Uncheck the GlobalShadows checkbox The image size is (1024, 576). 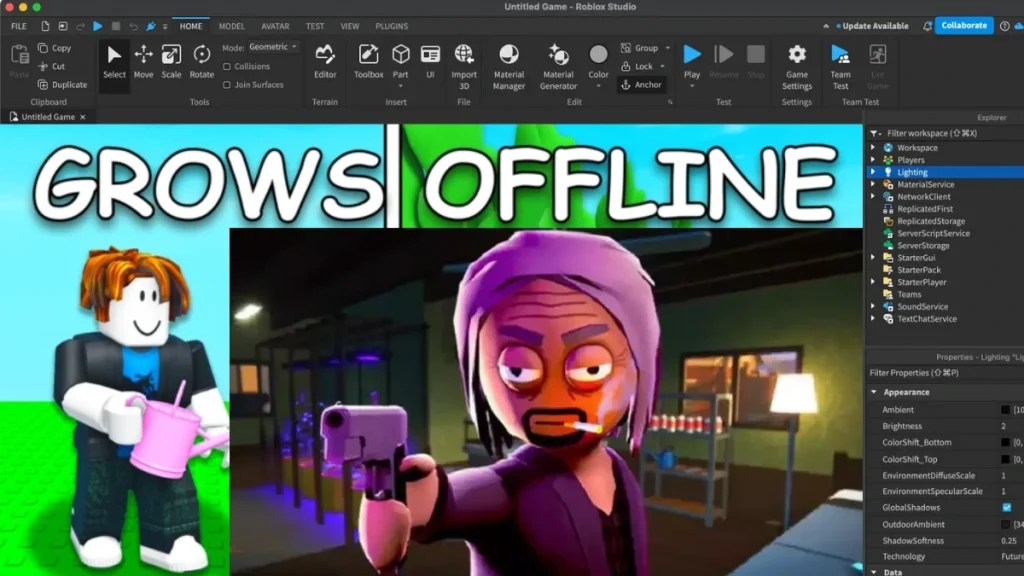tap(1006, 507)
